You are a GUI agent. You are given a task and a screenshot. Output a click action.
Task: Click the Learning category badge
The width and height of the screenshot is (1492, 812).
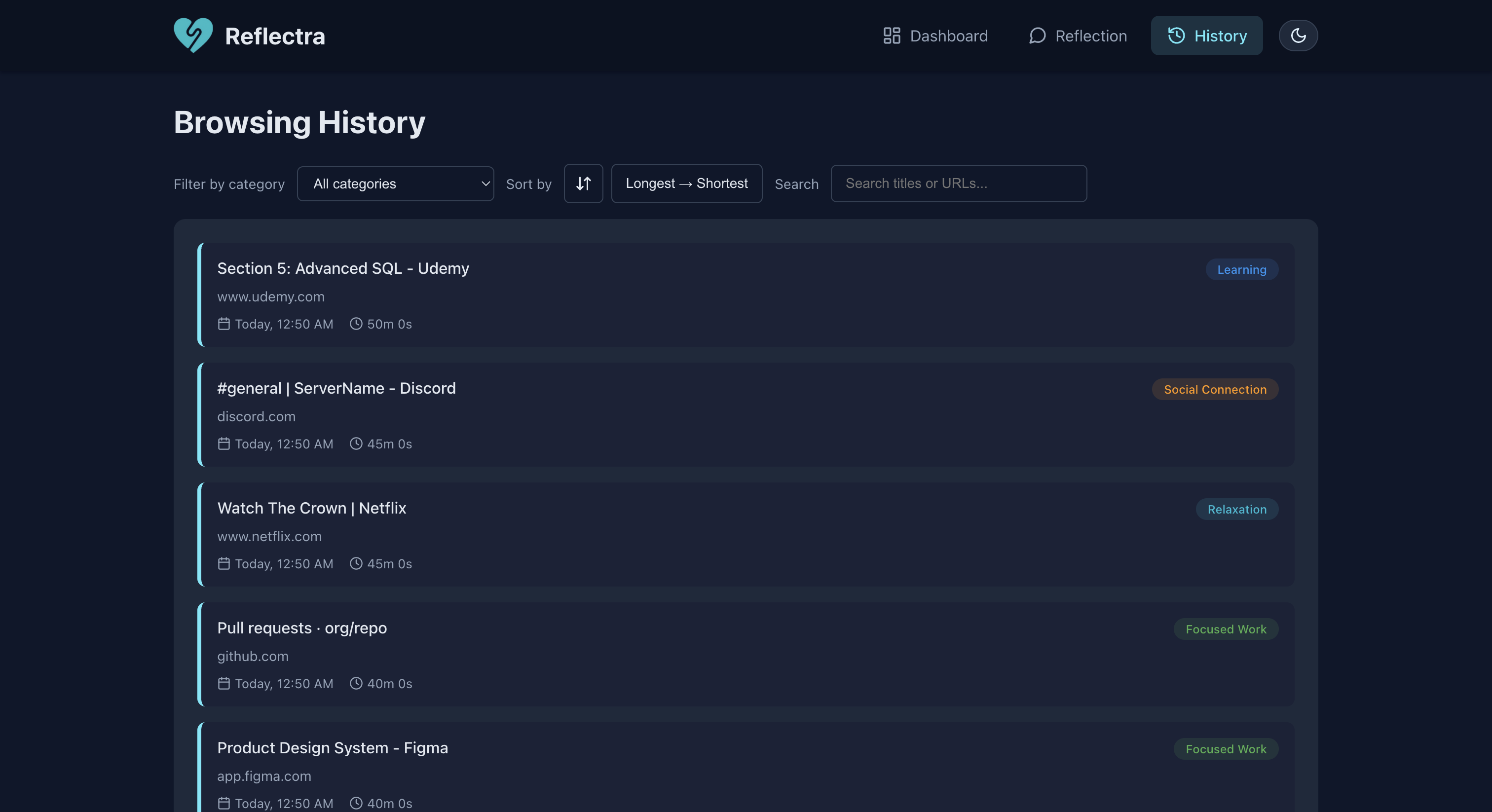1241,269
